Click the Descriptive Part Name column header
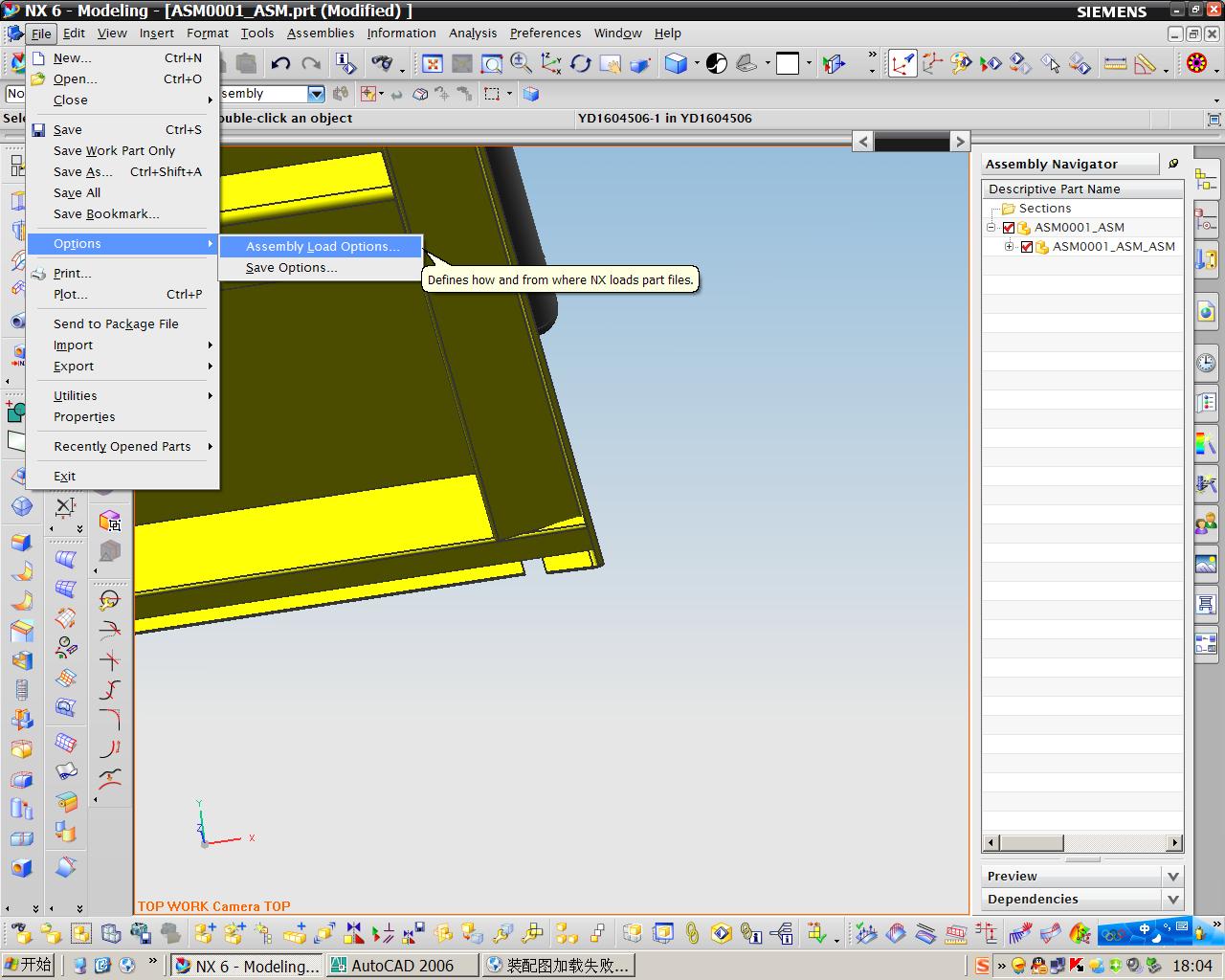Viewport: 1225px width, 980px height. click(1082, 189)
